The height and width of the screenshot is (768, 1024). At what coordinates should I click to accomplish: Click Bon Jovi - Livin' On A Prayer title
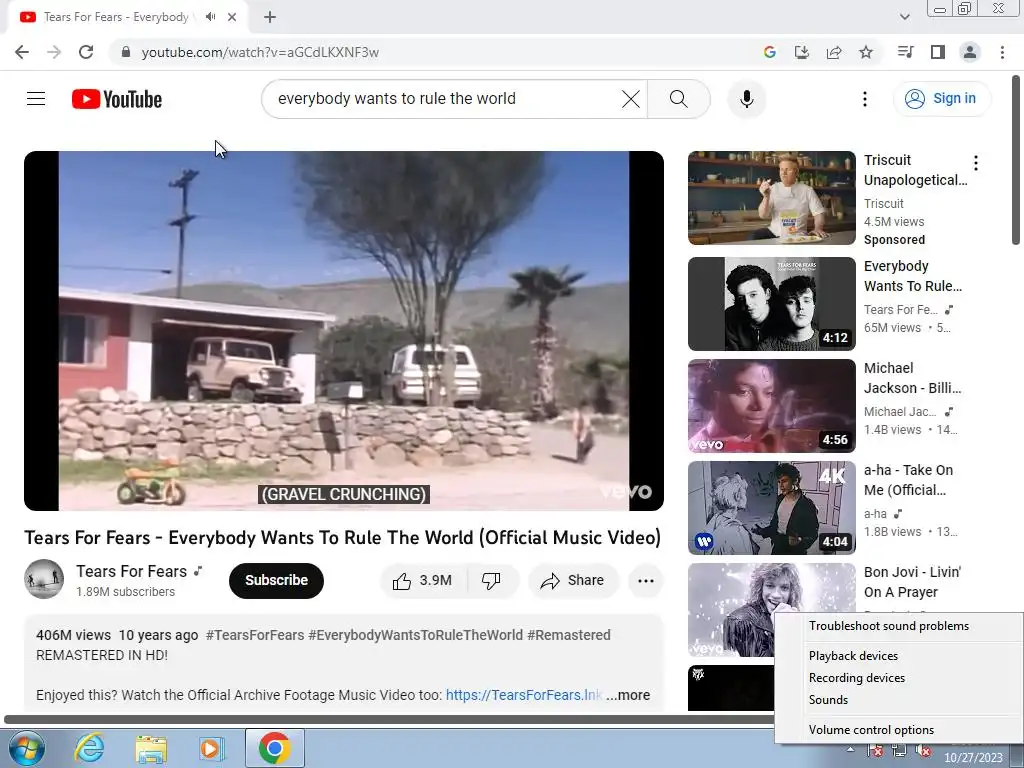click(x=912, y=582)
